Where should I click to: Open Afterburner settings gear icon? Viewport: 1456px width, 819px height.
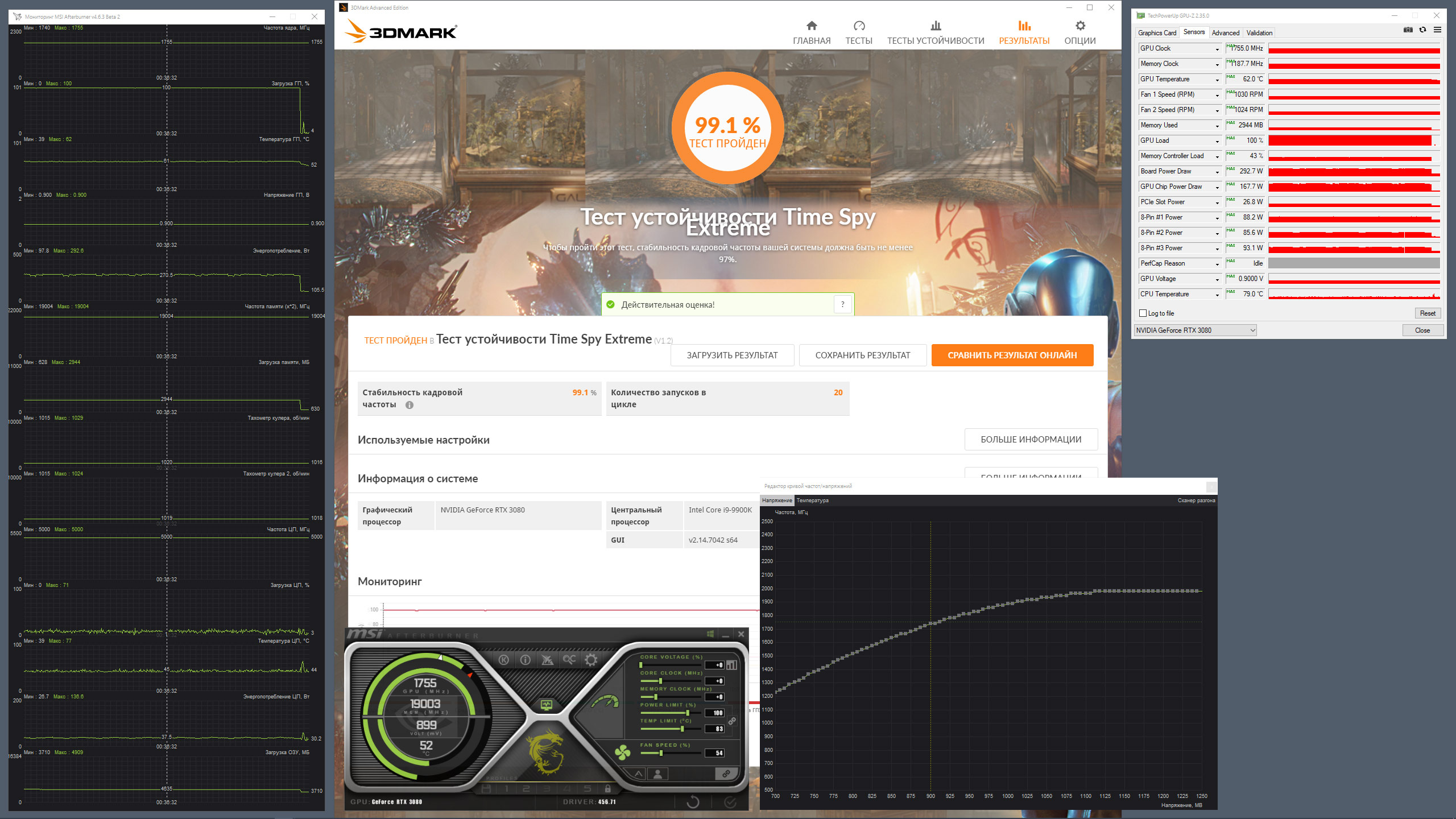click(x=591, y=660)
